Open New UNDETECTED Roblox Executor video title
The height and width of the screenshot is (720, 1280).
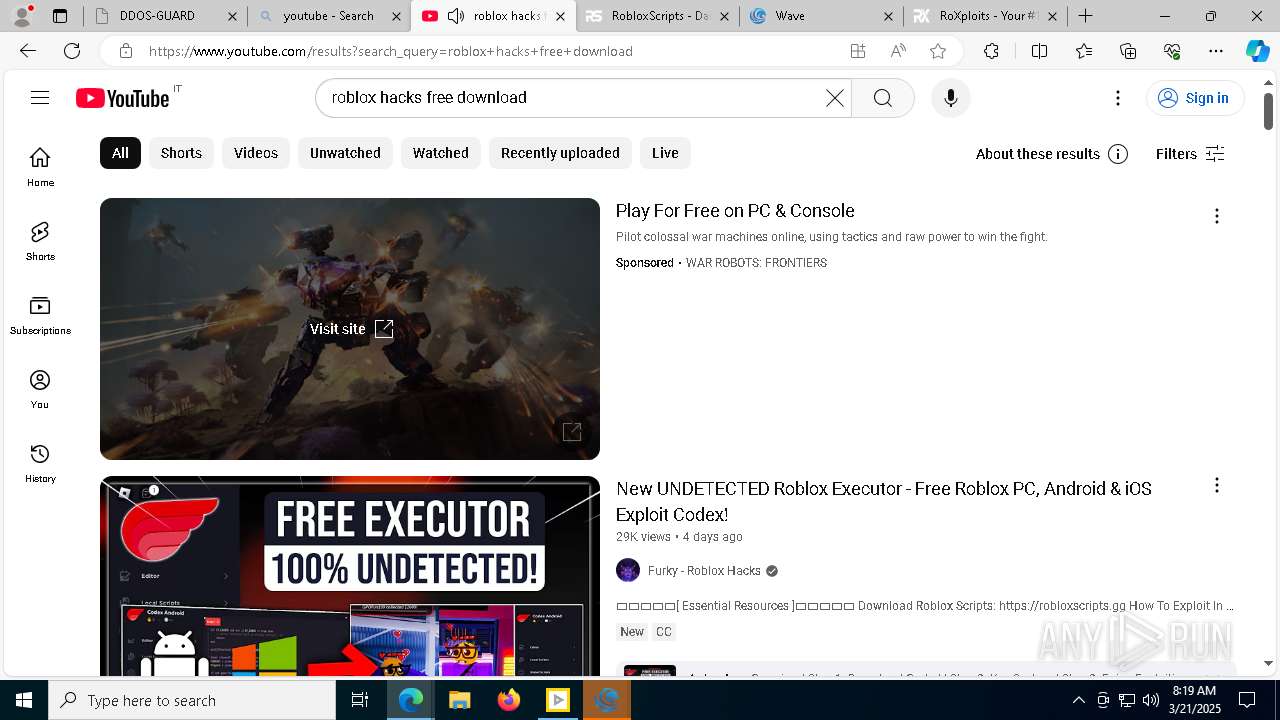(884, 501)
